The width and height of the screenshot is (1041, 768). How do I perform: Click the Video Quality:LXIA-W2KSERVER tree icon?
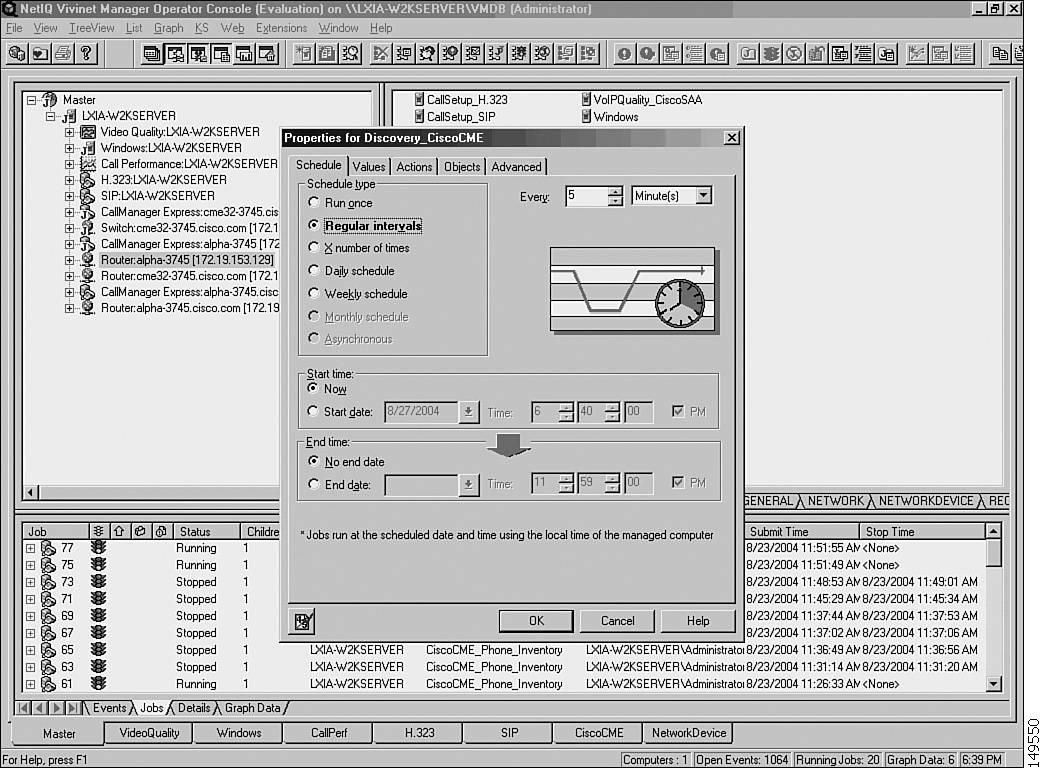click(88, 132)
